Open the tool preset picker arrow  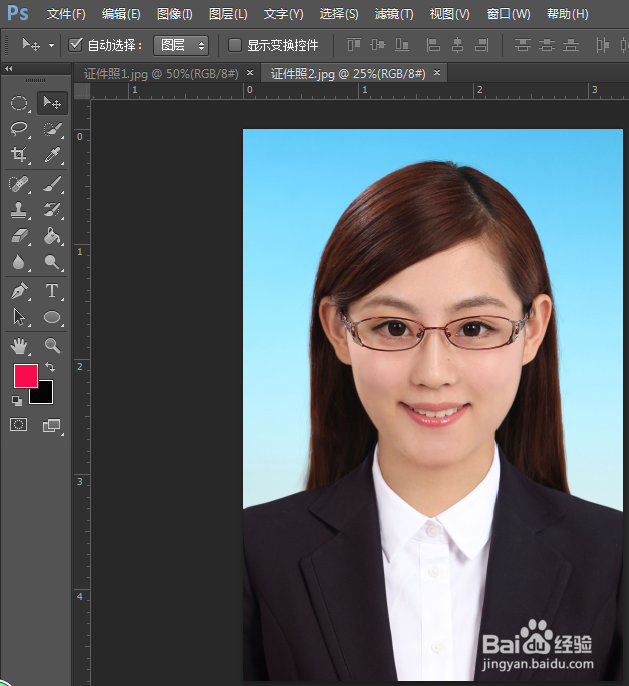pos(52,45)
